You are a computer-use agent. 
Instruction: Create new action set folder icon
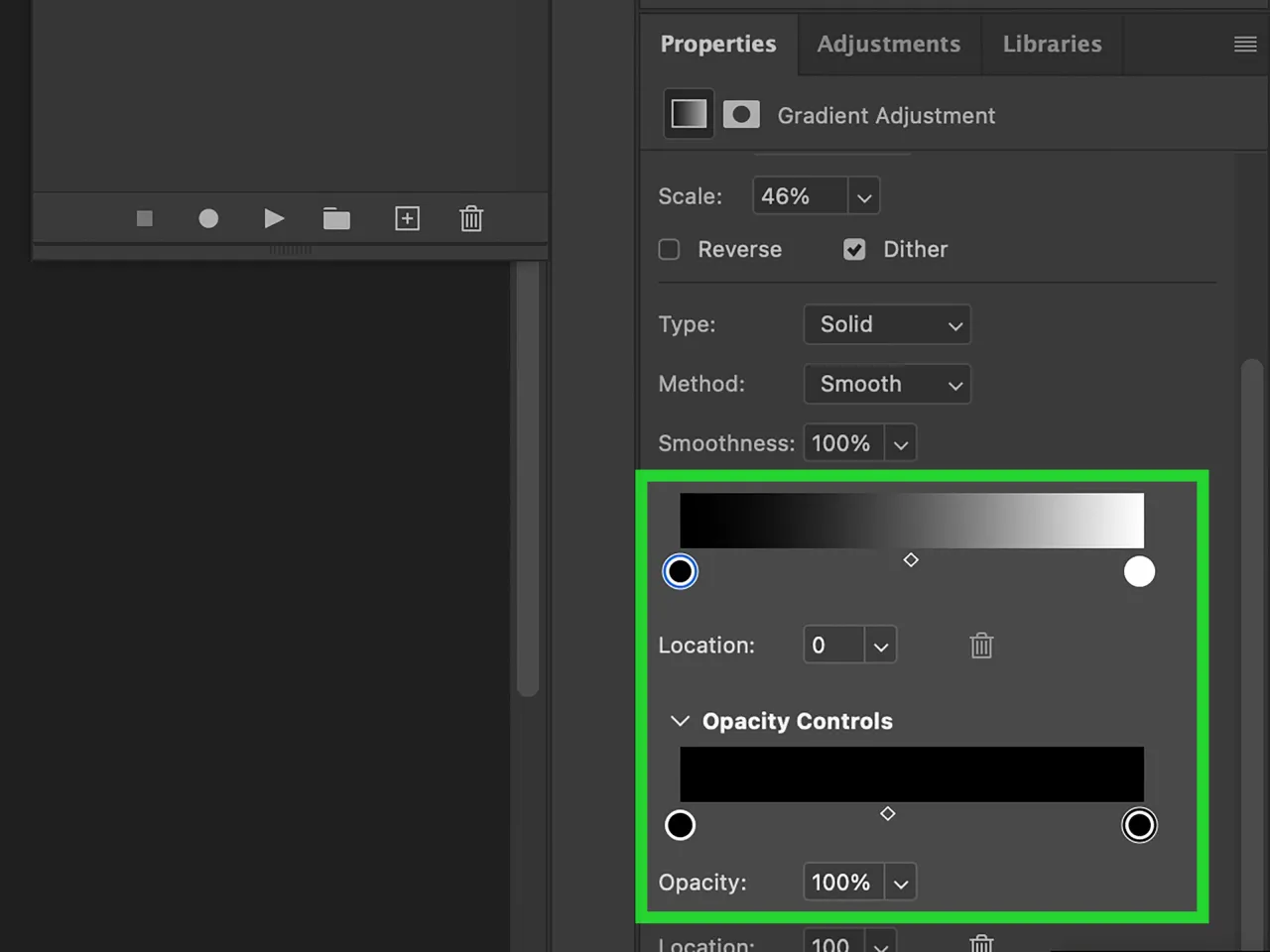[x=336, y=218]
